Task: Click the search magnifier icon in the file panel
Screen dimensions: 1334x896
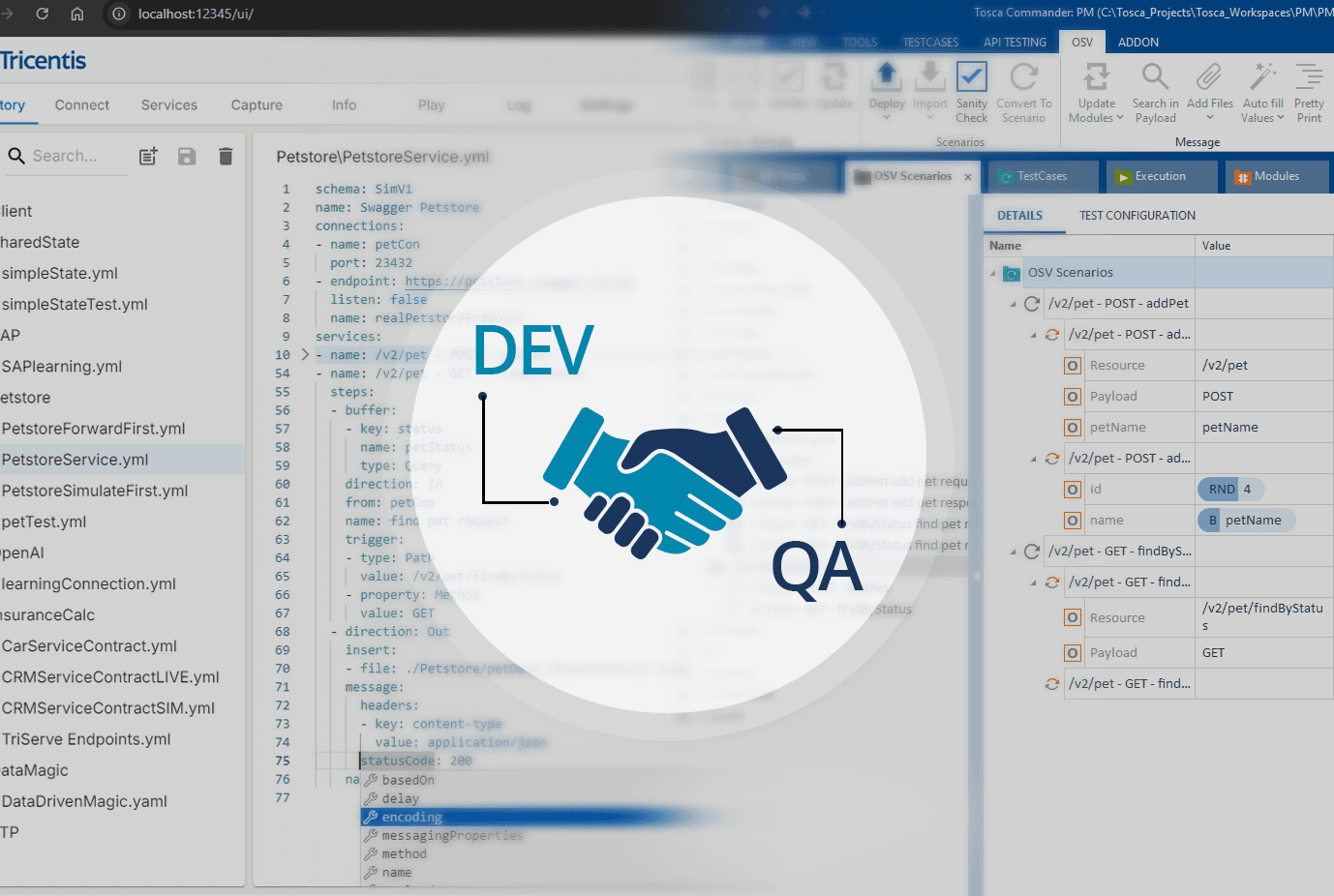Action: click(x=16, y=156)
